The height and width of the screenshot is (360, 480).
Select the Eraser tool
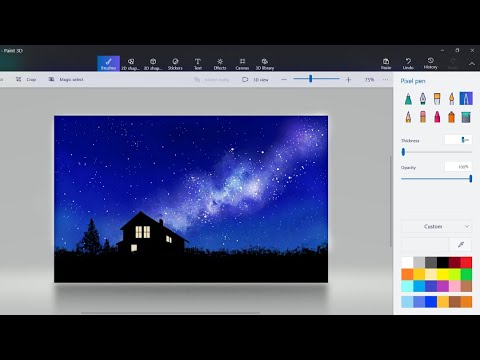tap(423, 117)
